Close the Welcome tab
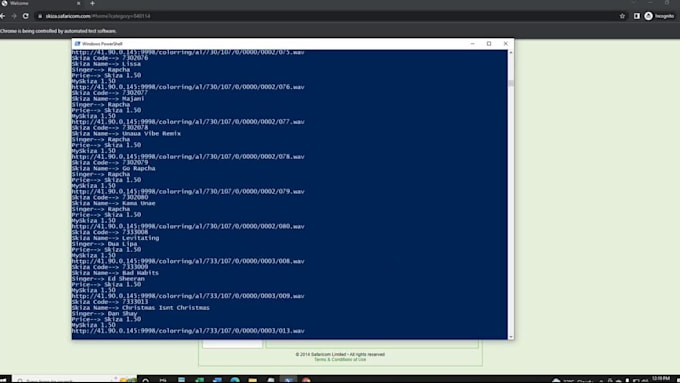This screenshot has height=383, width=680. [78, 3]
